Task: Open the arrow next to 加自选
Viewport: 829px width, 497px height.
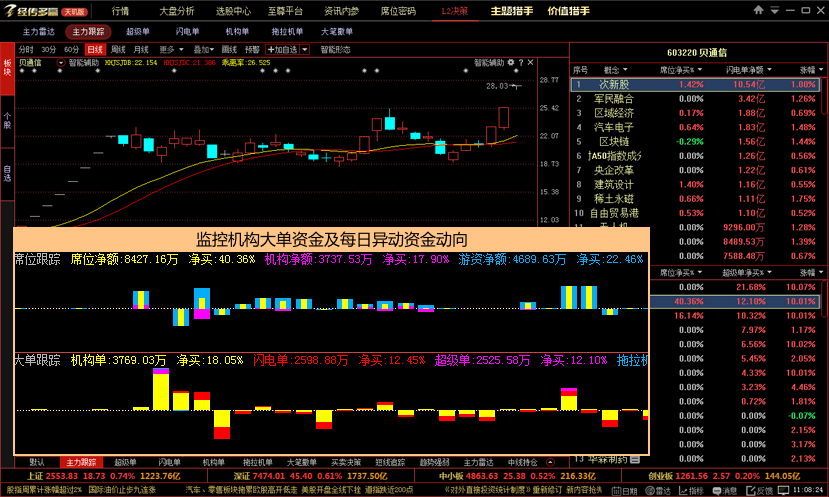Action: coord(305,50)
